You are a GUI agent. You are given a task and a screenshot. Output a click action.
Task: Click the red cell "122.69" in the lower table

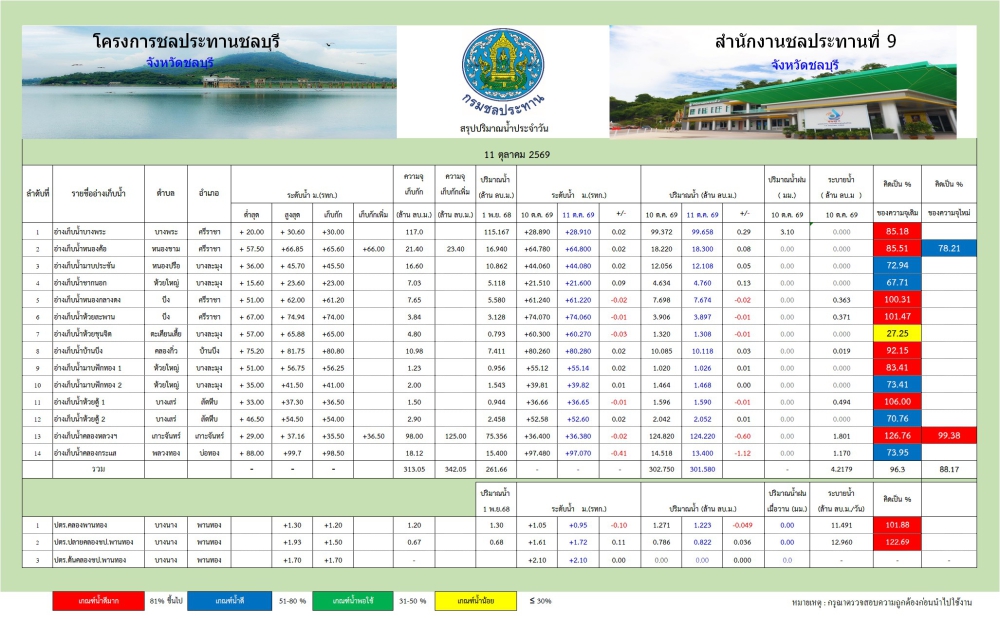[897, 543]
